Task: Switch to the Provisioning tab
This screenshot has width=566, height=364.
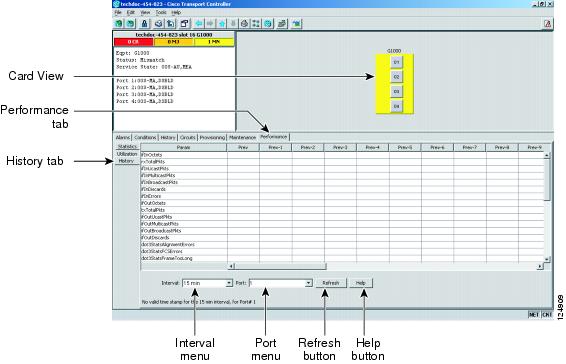Action: click(x=212, y=138)
